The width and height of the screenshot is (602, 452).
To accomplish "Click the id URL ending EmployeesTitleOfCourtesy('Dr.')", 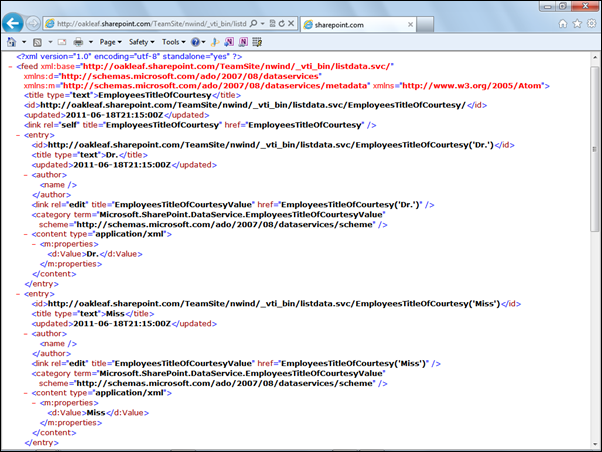I will [271, 145].
